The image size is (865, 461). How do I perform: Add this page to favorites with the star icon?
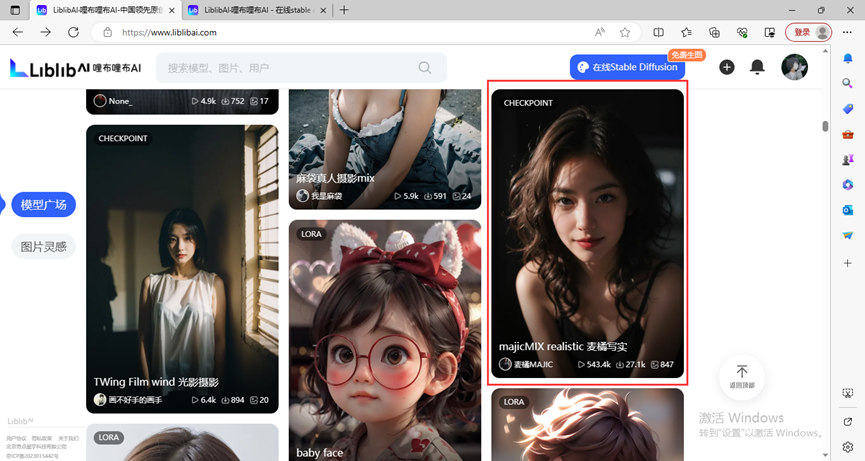(625, 32)
